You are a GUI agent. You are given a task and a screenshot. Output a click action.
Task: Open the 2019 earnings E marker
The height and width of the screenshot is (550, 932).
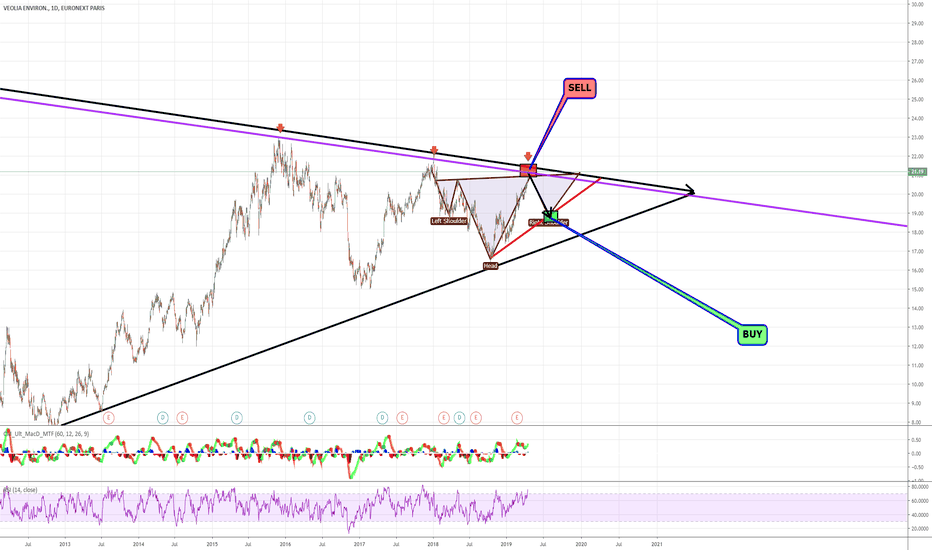[x=517, y=418]
